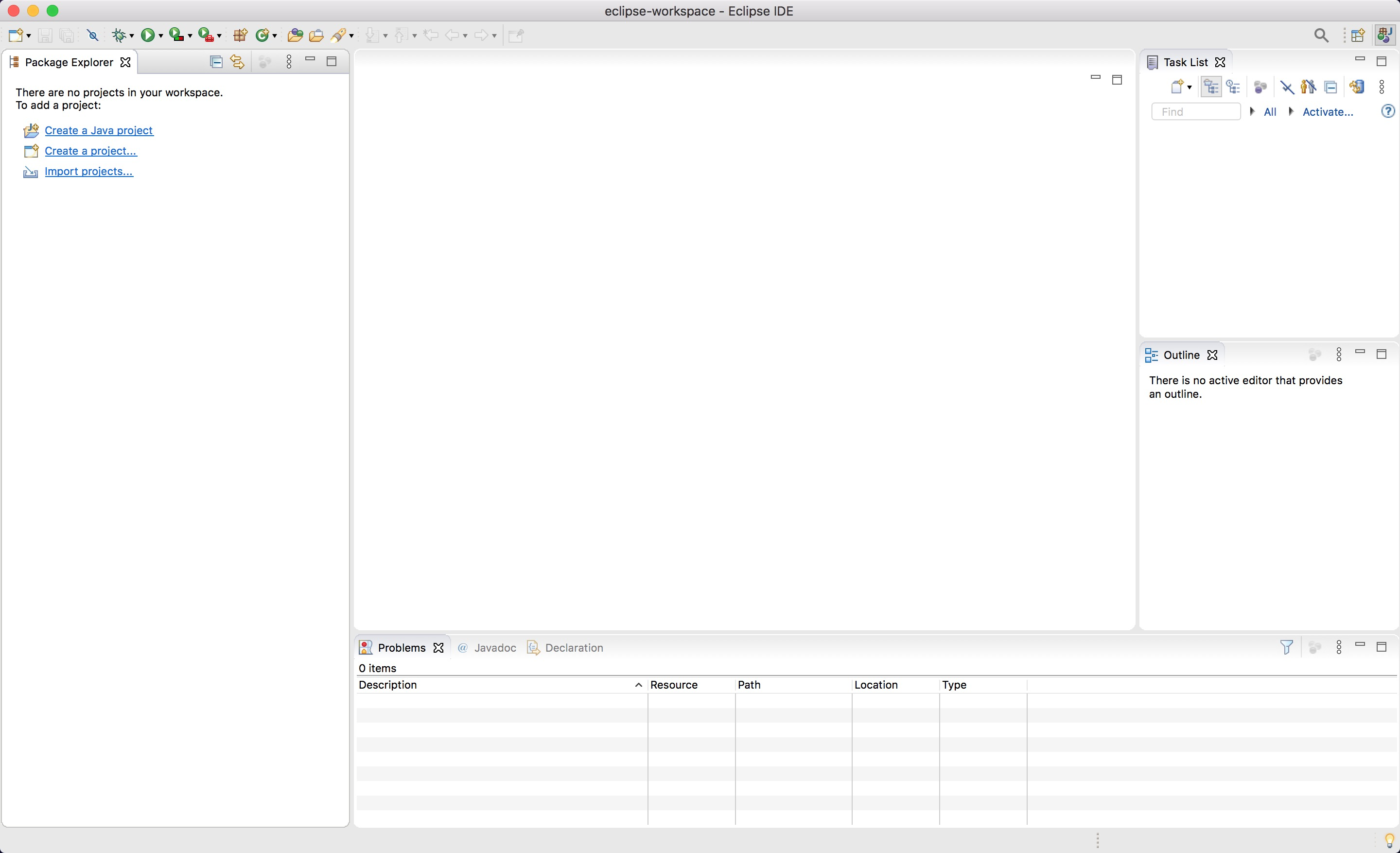
Task: Open the New wizard dropdown arrow
Action: click(x=28, y=36)
